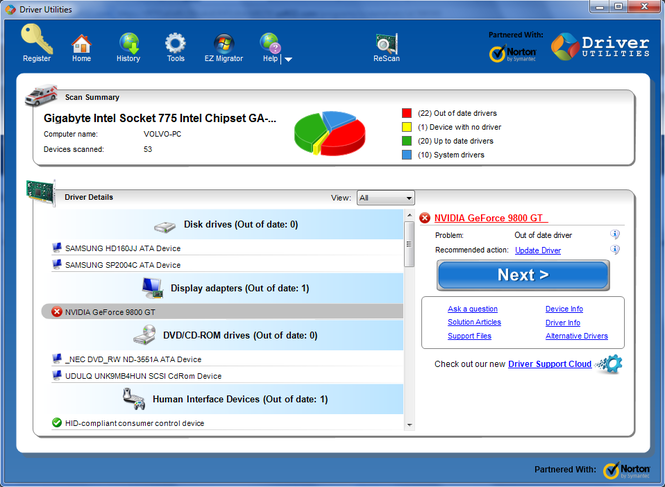Screen dimensions: 665x487
Task: Click blue System drivers legend swatch
Action: 407,155
